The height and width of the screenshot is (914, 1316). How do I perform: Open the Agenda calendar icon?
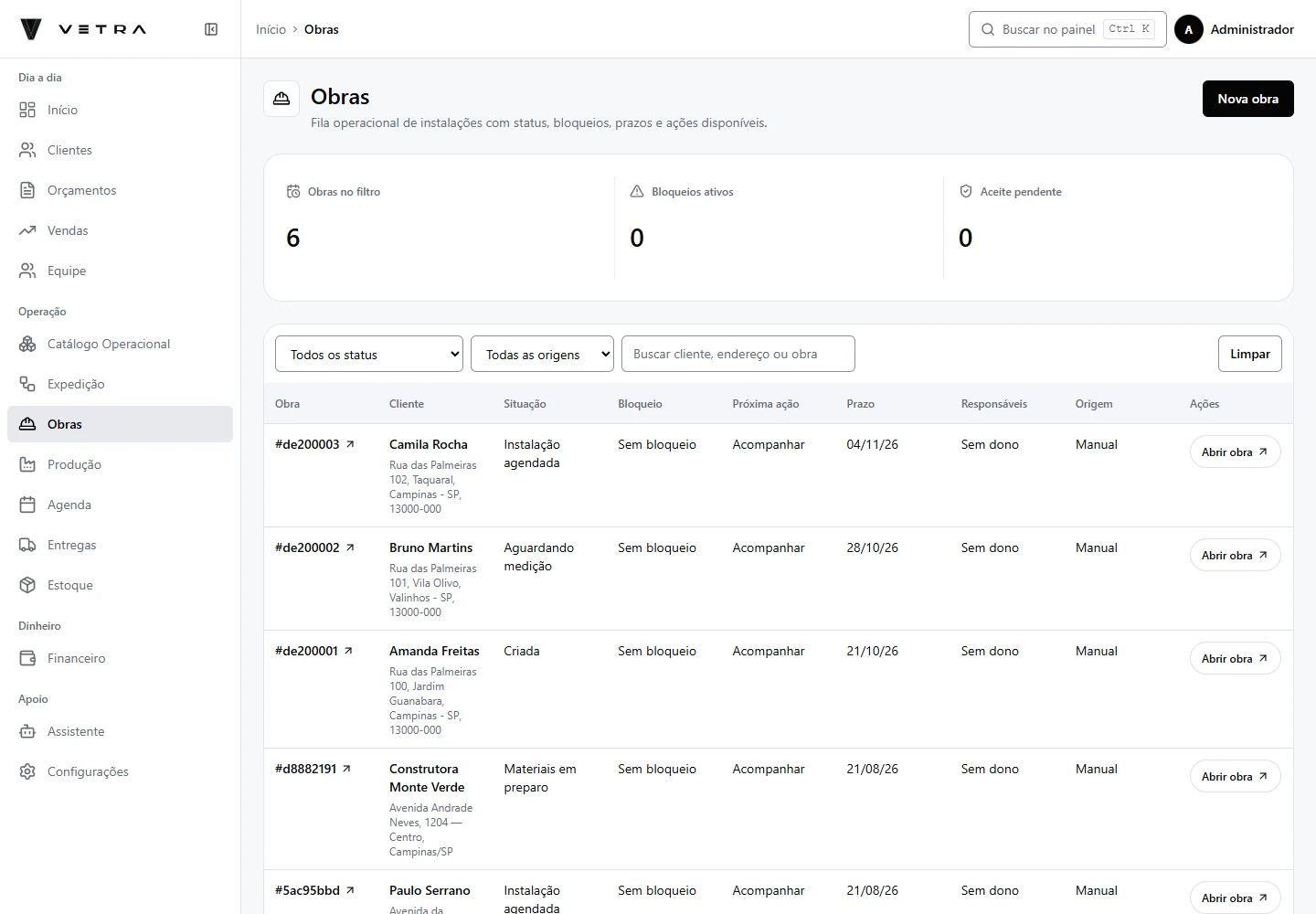tap(27, 505)
